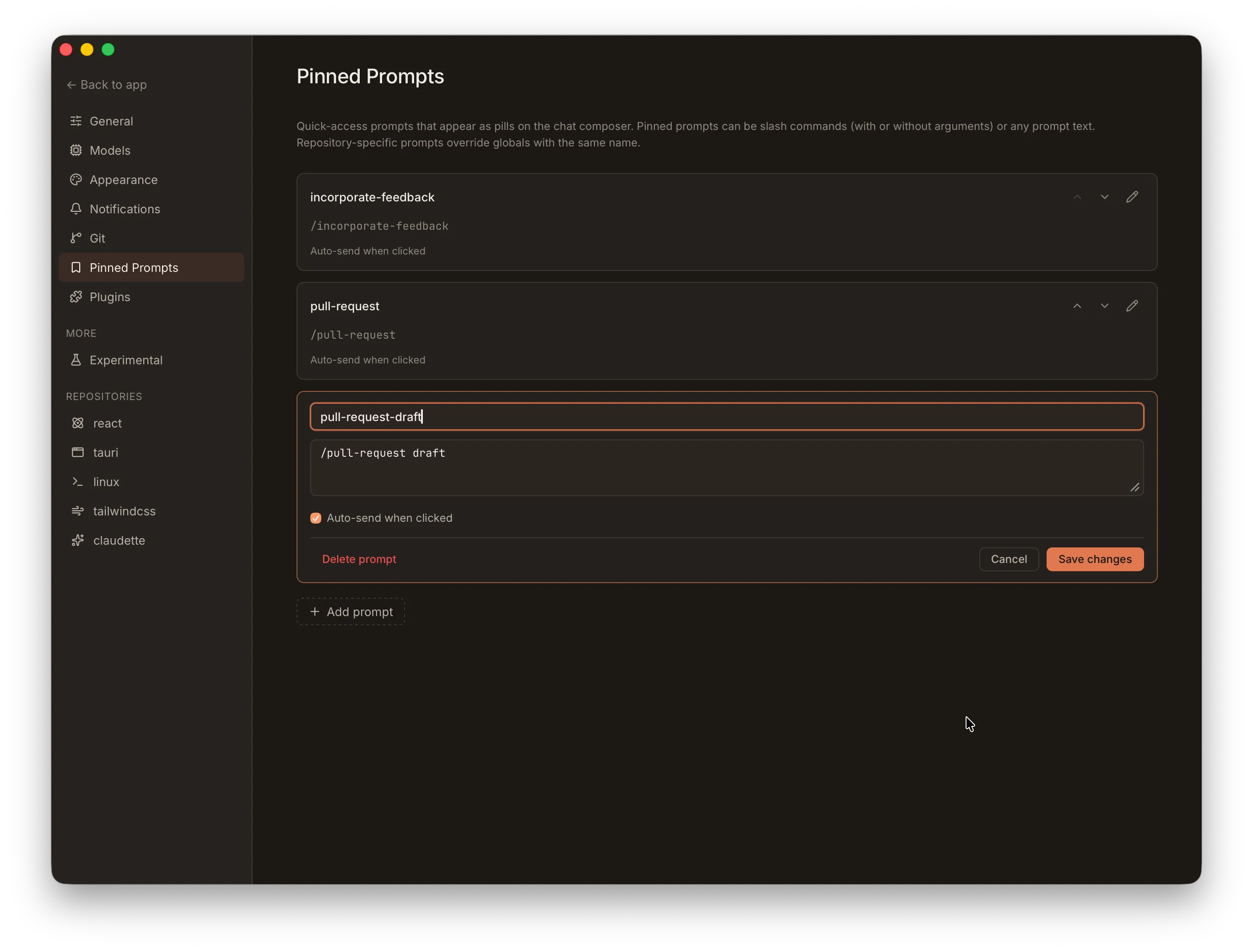Focus the prompt text area /pull-request draft
The height and width of the screenshot is (952, 1253).
[727, 467]
